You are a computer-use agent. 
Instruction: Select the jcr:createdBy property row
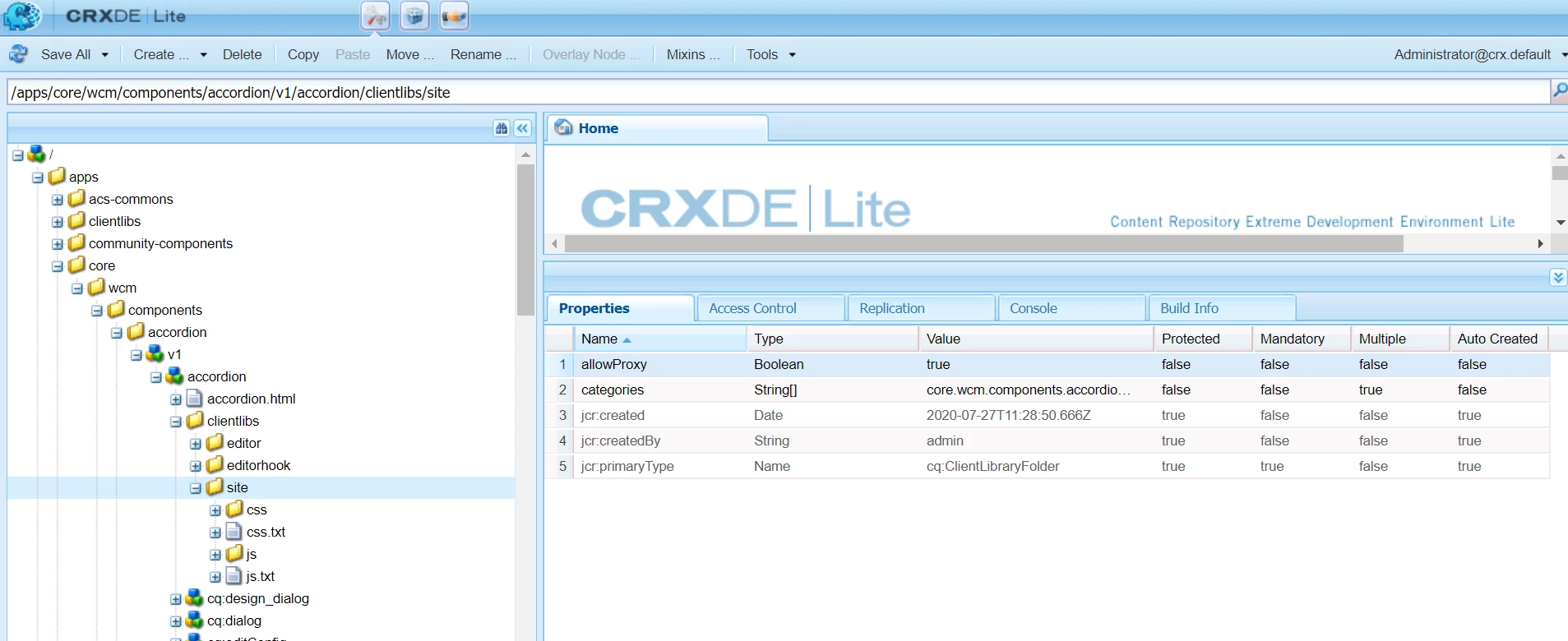(x=1048, y=440)
